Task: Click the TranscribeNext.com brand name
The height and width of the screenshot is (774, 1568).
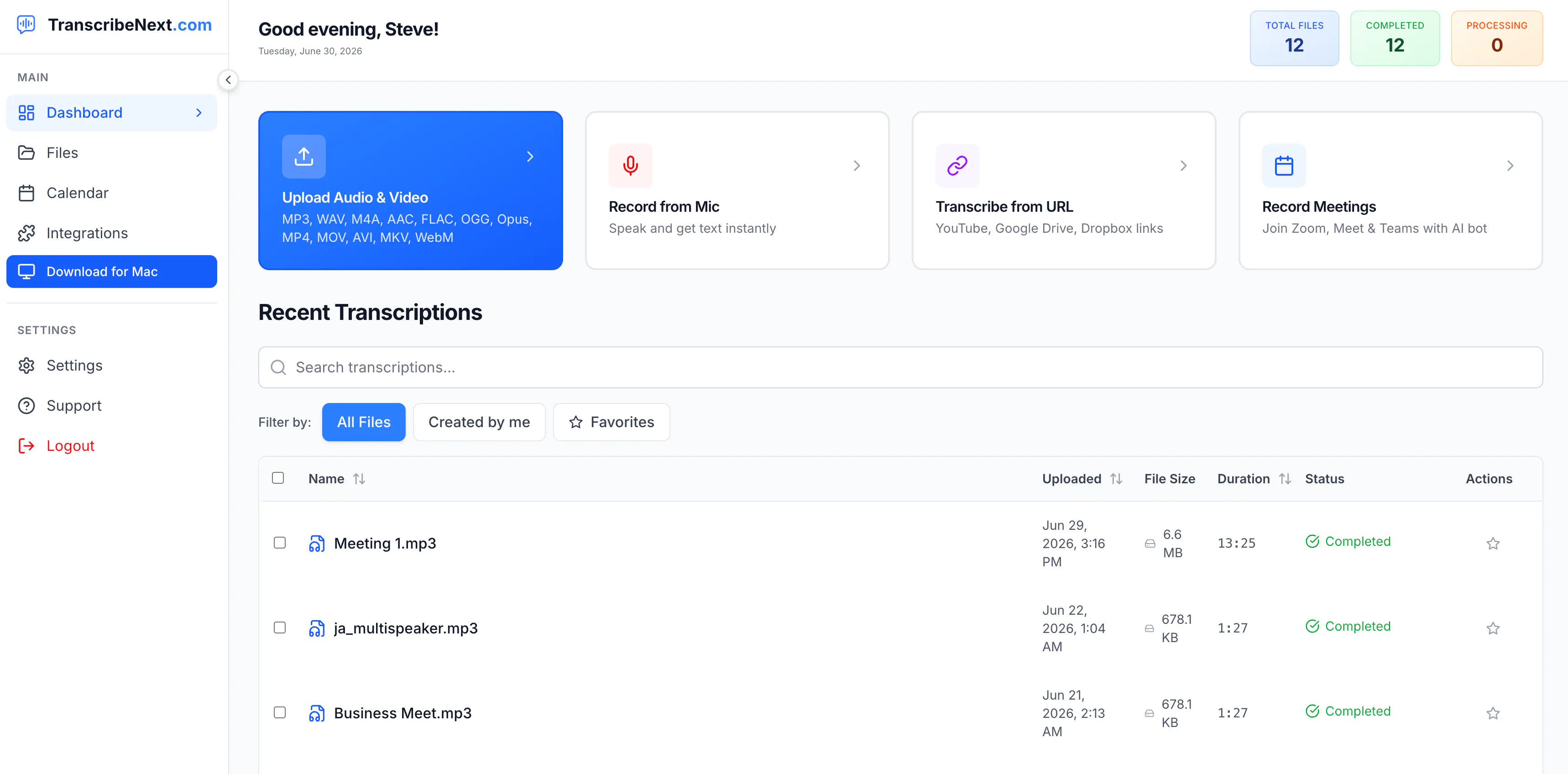Action: tap(130, 25)
